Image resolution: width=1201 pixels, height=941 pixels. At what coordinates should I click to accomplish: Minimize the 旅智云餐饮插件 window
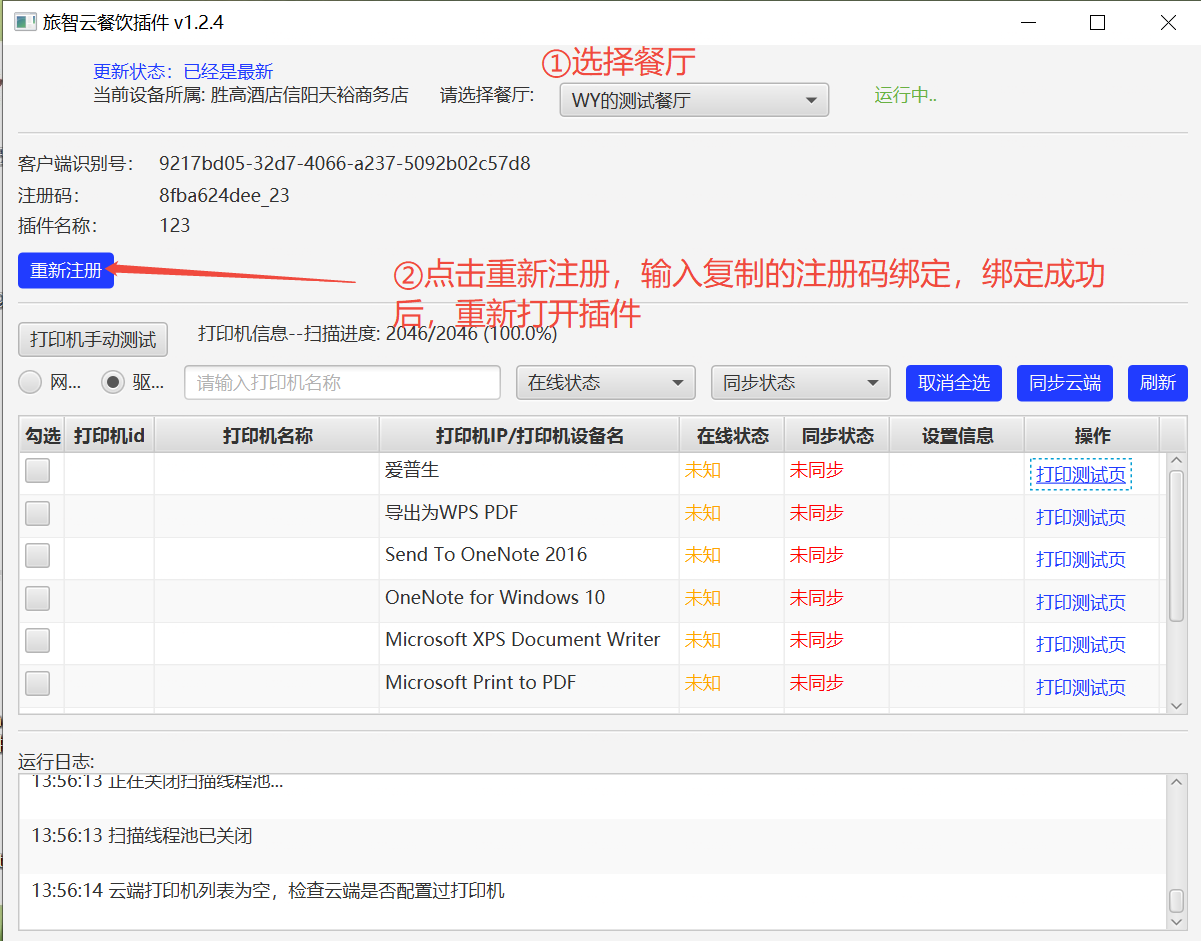pyautogui.click(x=1027, y=22)
